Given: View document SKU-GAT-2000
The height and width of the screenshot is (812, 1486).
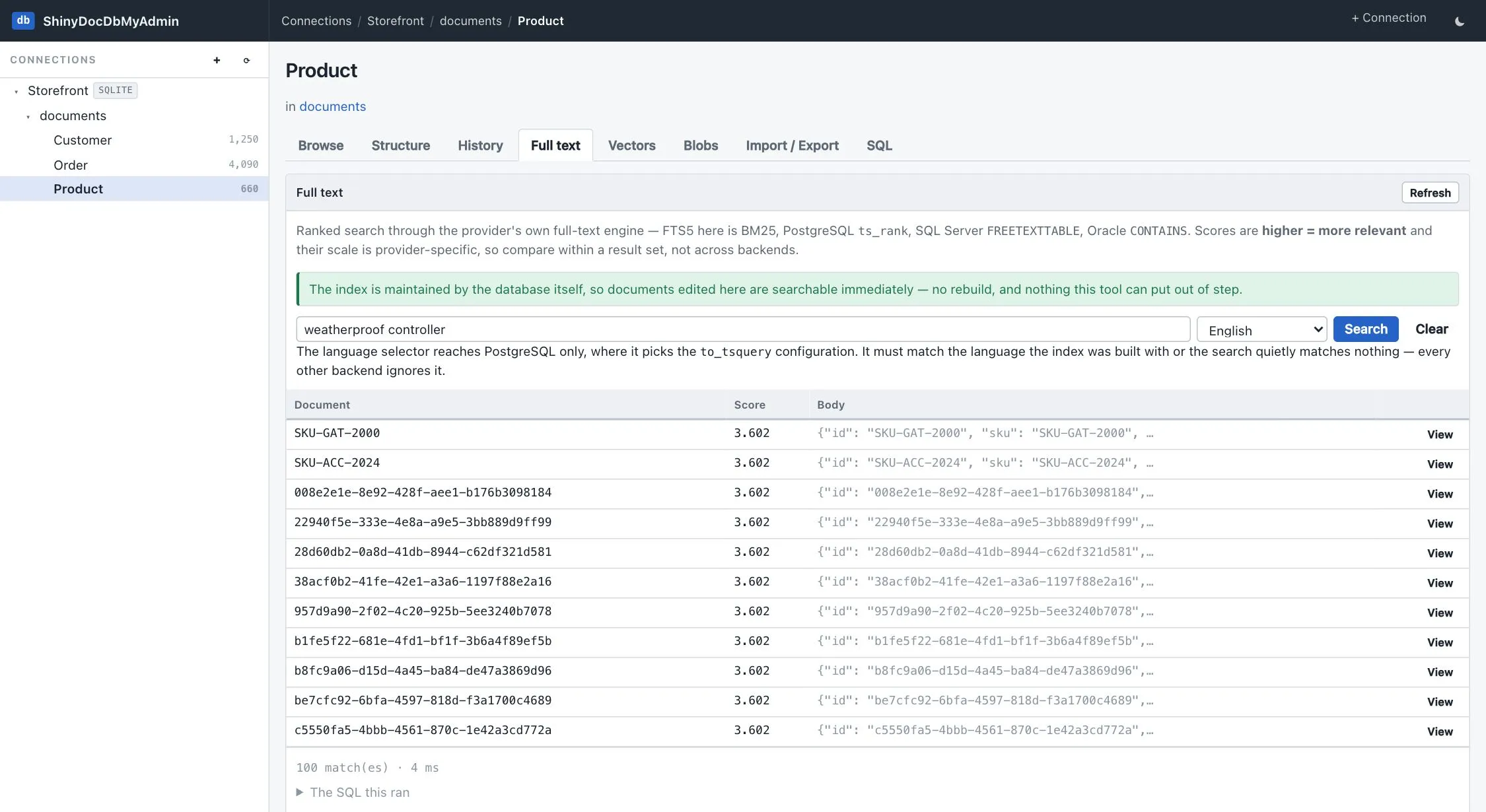Looking at the screenshot, I should [1440, 434].
